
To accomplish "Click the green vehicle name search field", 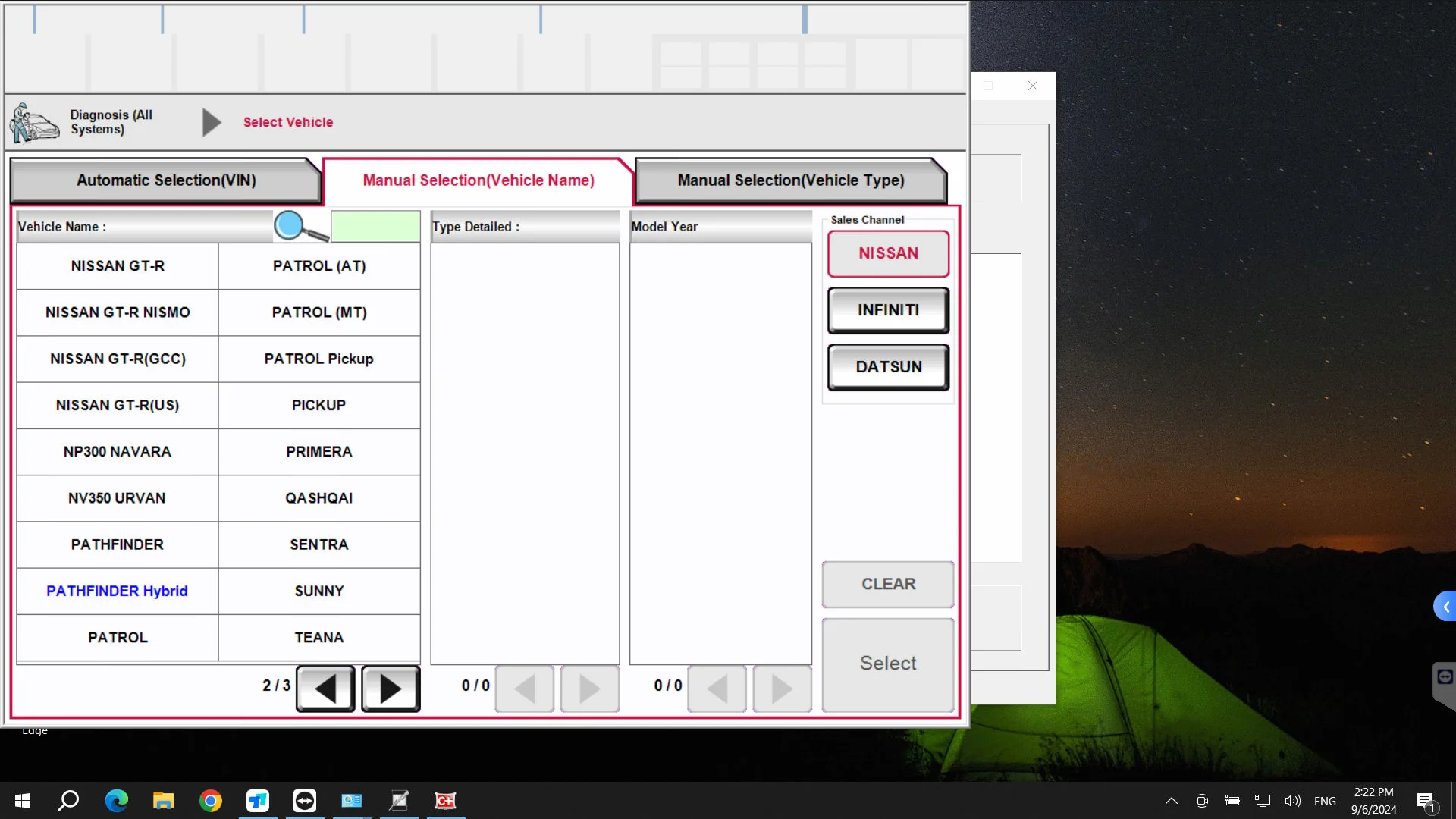I will (375, 226).
